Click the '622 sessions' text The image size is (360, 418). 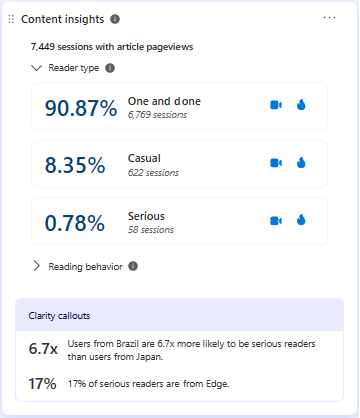coord(153,173)
